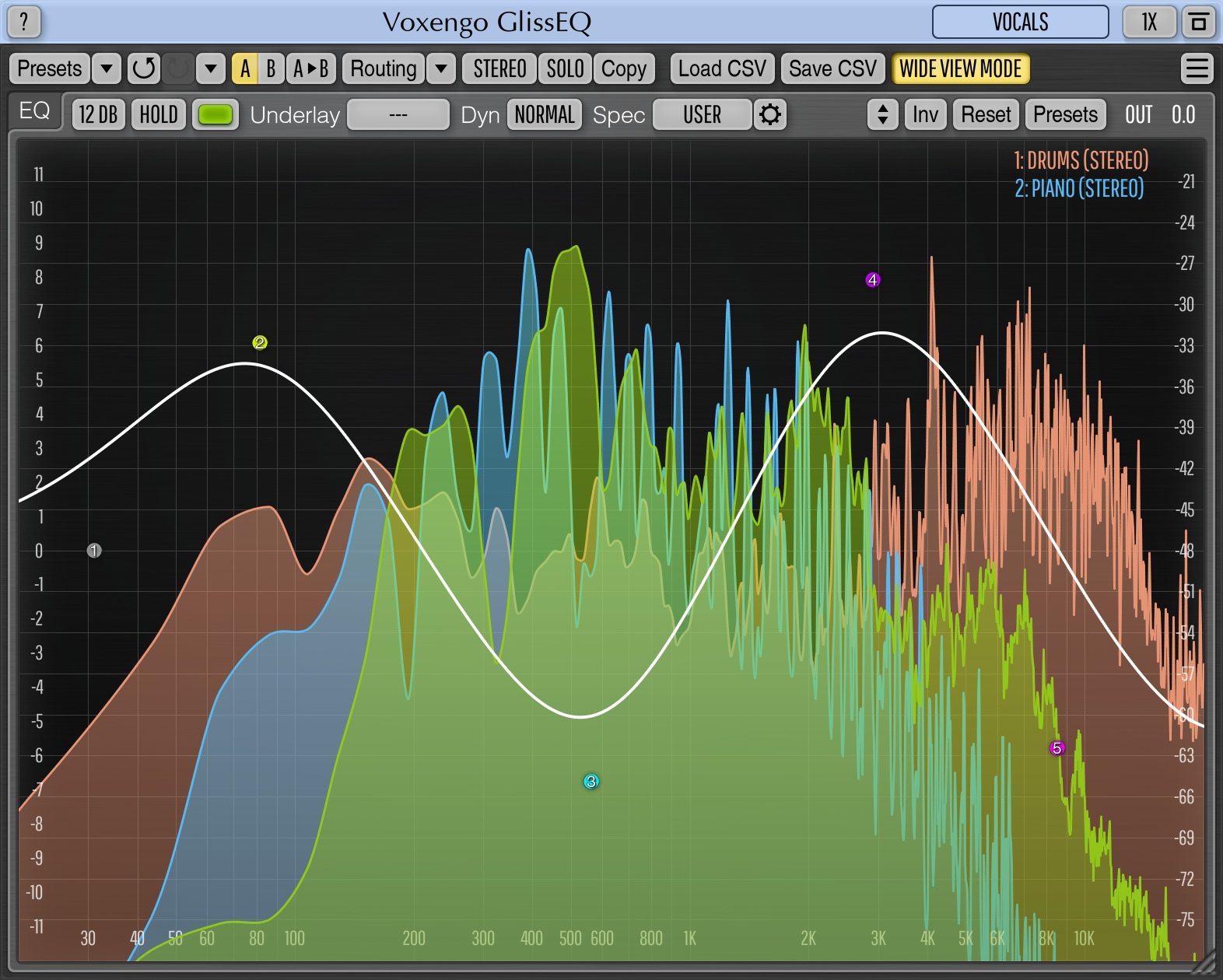1223x980 pixels.
Task: Open the Routing menu
Action: 384,68
